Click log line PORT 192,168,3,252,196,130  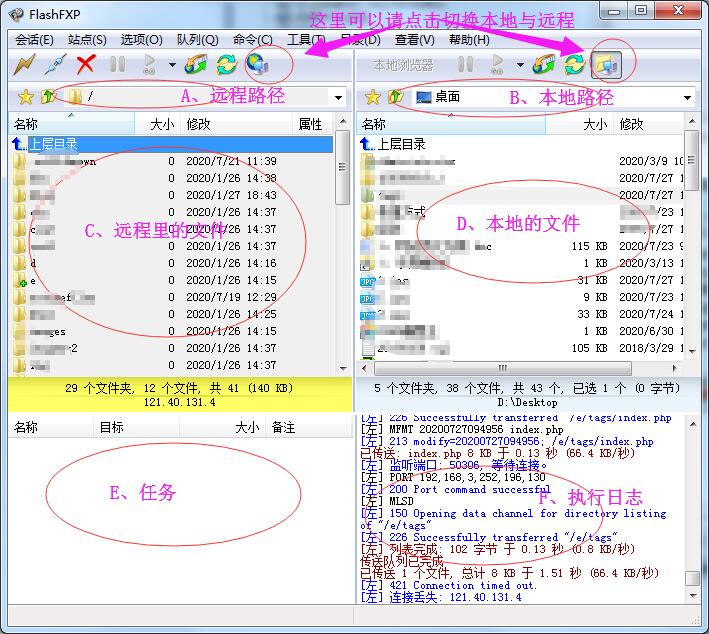pos(453,478)
